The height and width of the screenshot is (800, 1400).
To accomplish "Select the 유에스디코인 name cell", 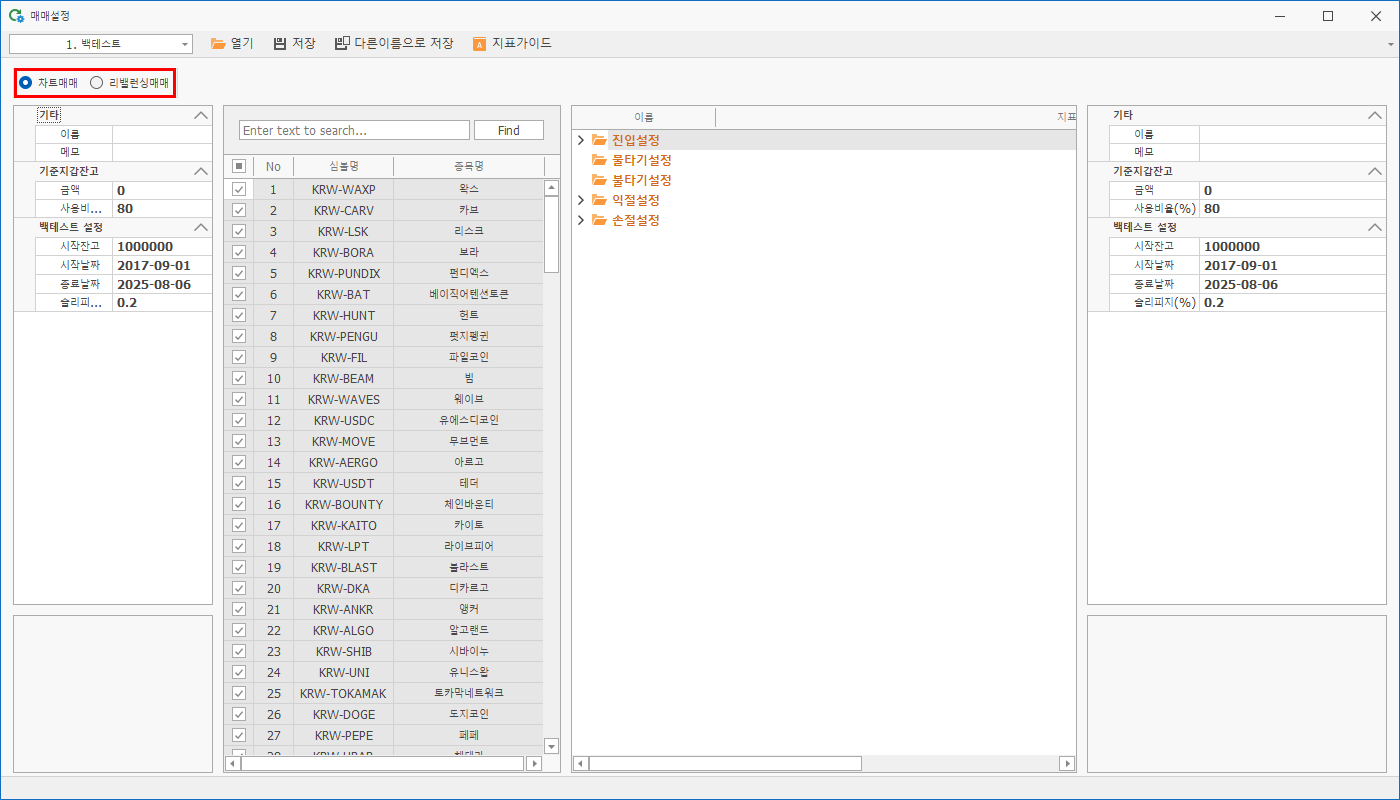I will 469,420.
